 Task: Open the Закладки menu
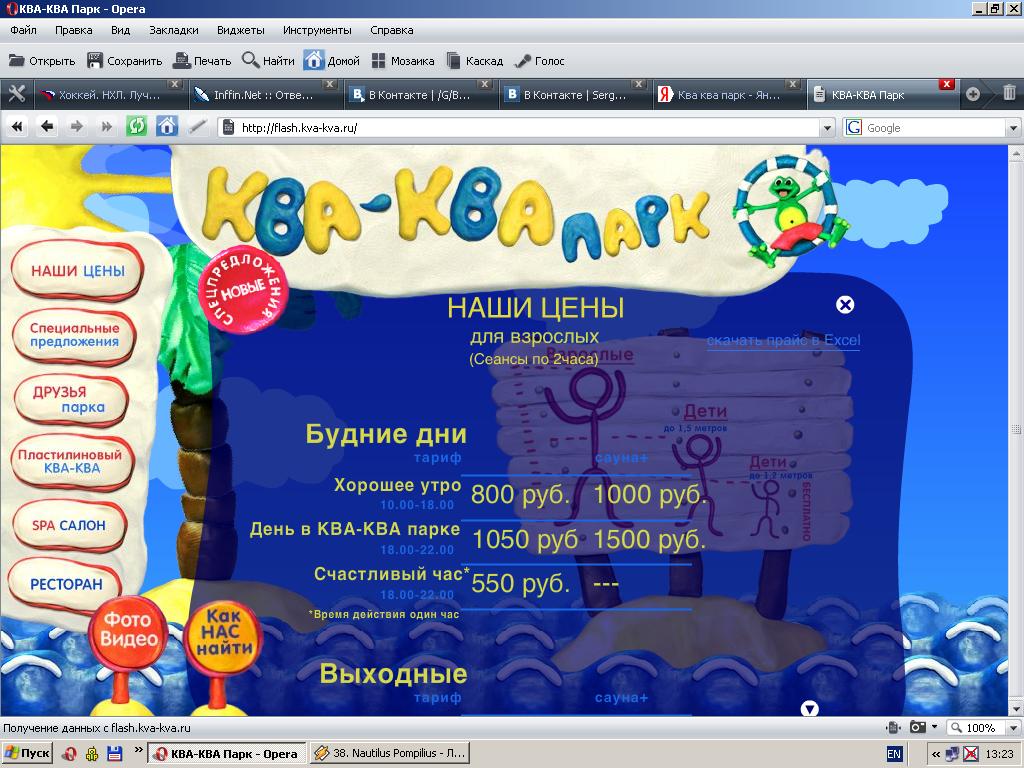click(173, 30)
